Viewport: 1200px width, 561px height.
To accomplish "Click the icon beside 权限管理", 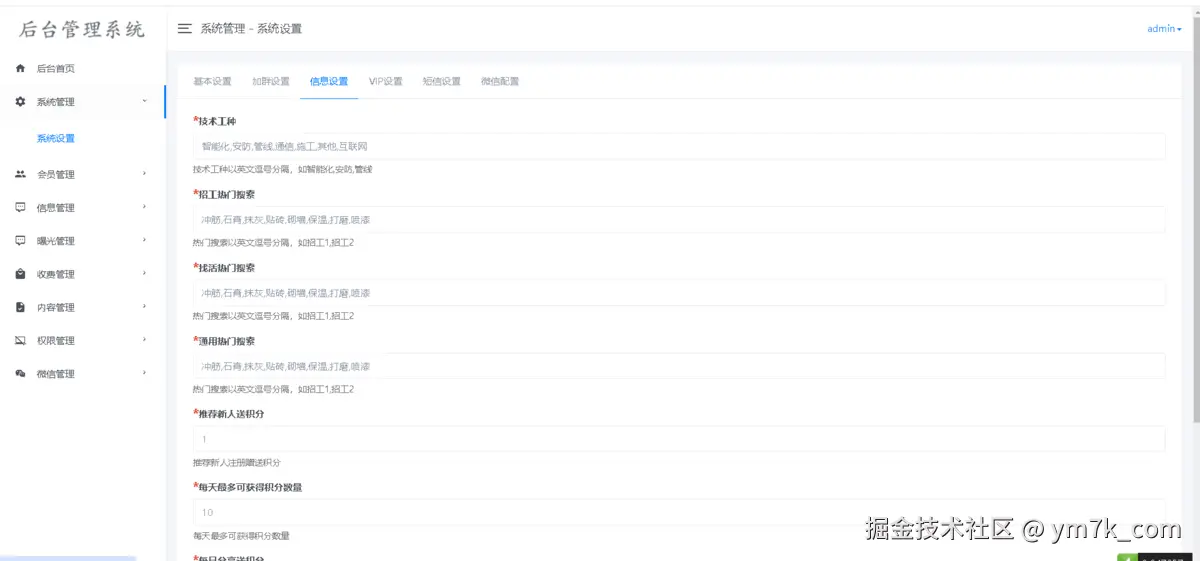I will [20, 341].
